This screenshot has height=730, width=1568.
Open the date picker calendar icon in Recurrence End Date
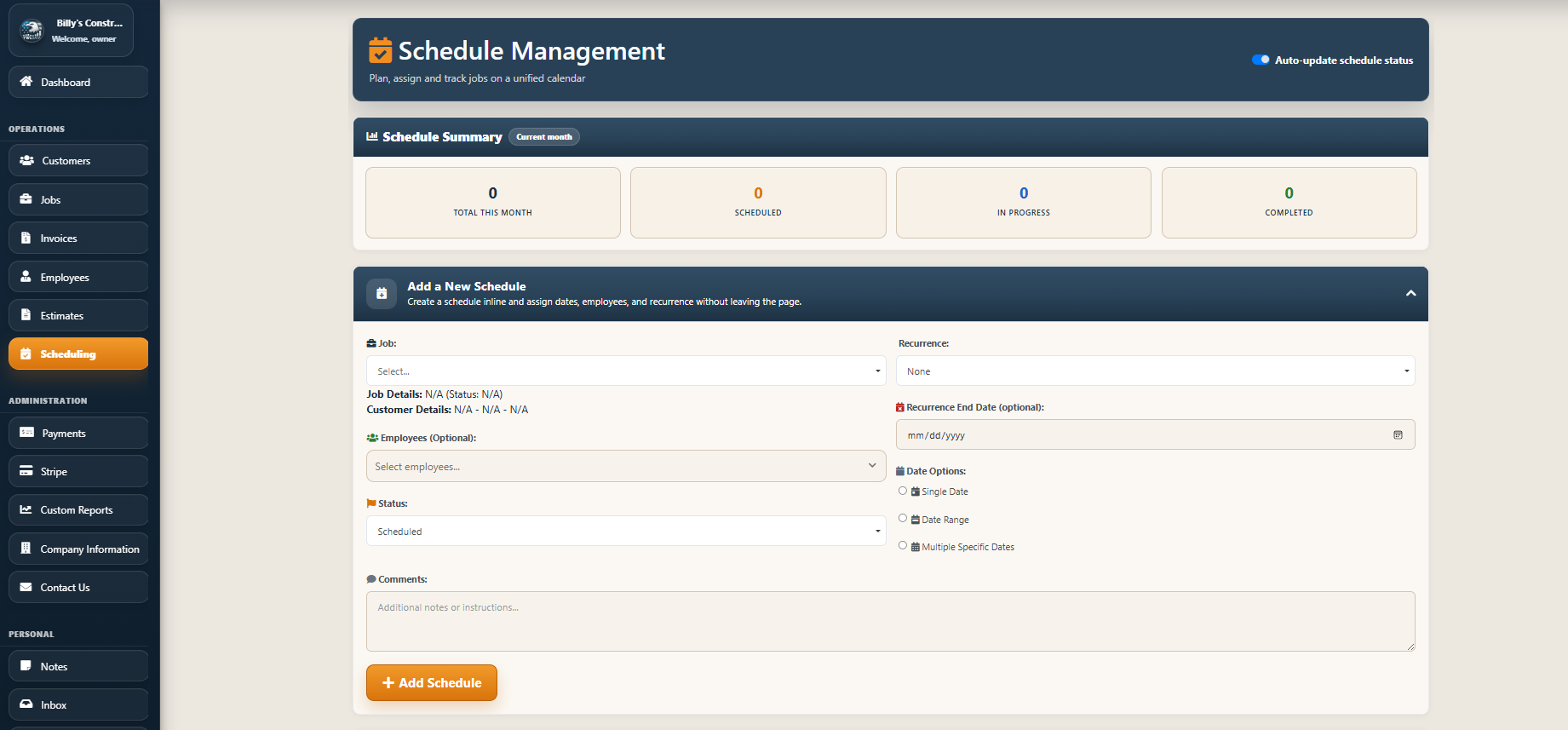coord(1398,434)
